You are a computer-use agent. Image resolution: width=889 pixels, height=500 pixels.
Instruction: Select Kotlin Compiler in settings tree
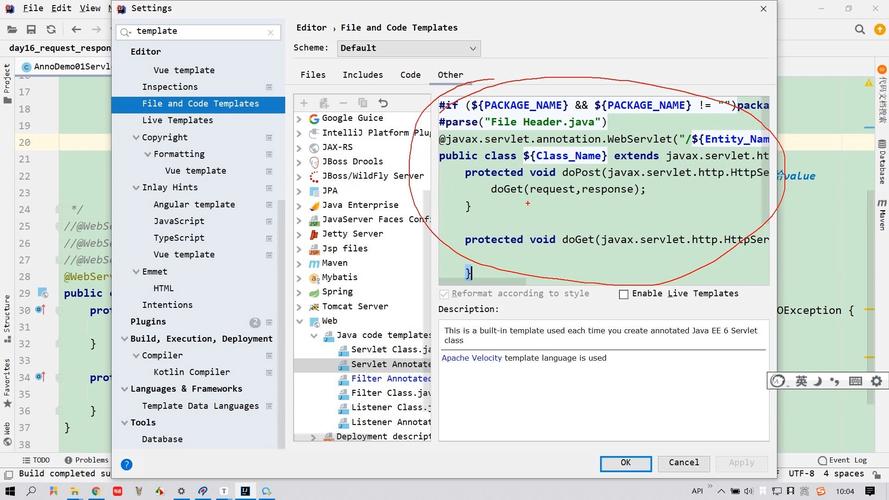(192, 372)
